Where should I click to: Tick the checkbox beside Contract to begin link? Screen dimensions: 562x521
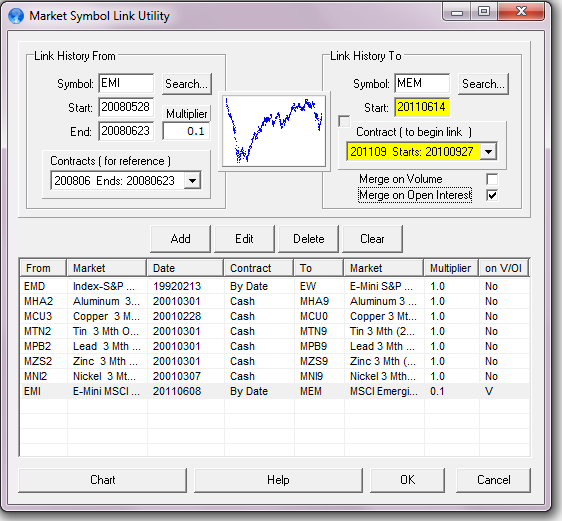[x=344, y=121]
